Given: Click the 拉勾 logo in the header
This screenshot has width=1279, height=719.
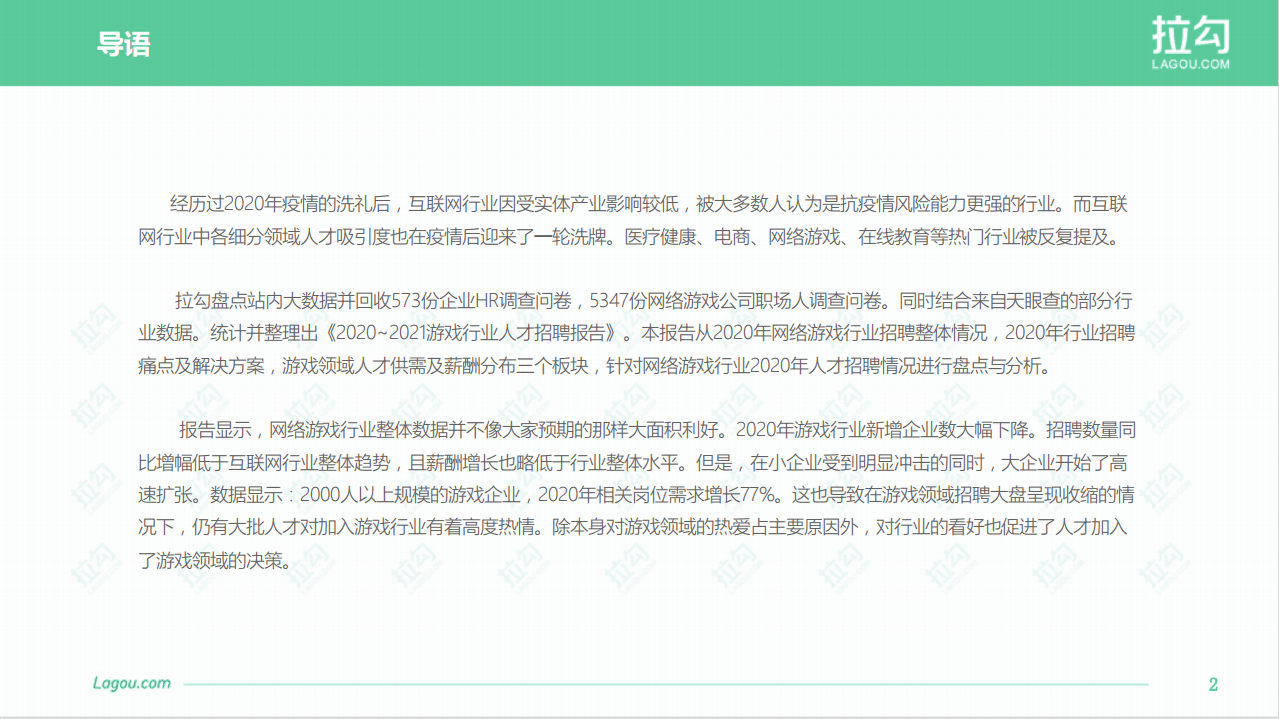Looking at the screenshot, I should pos(1189,34).
